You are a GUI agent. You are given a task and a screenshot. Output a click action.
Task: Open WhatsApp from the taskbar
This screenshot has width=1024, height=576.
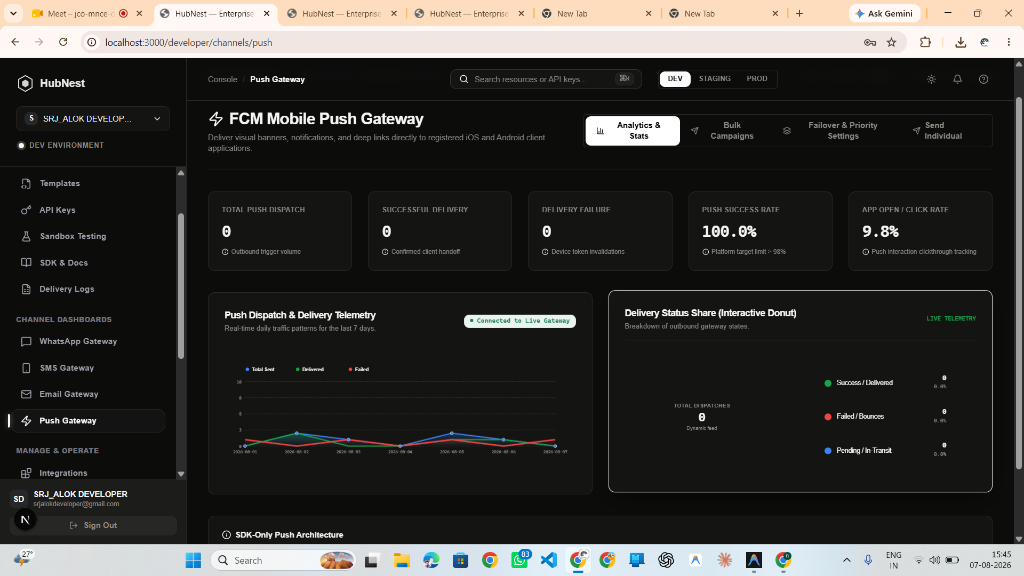pyautogui.click(x=520, y=560)
